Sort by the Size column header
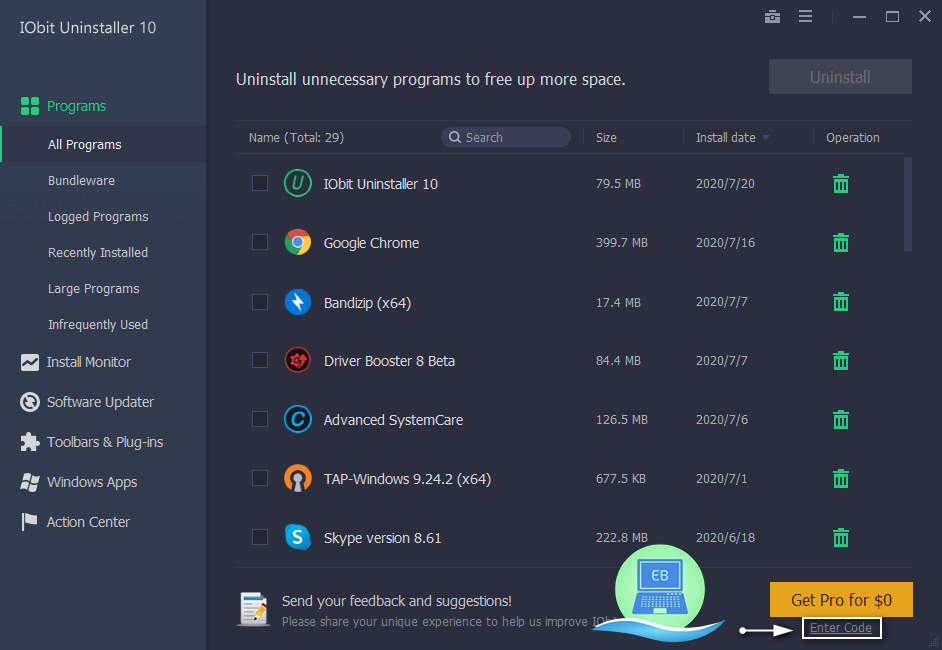This screenshot has width=942, height=650. [606, 138]
